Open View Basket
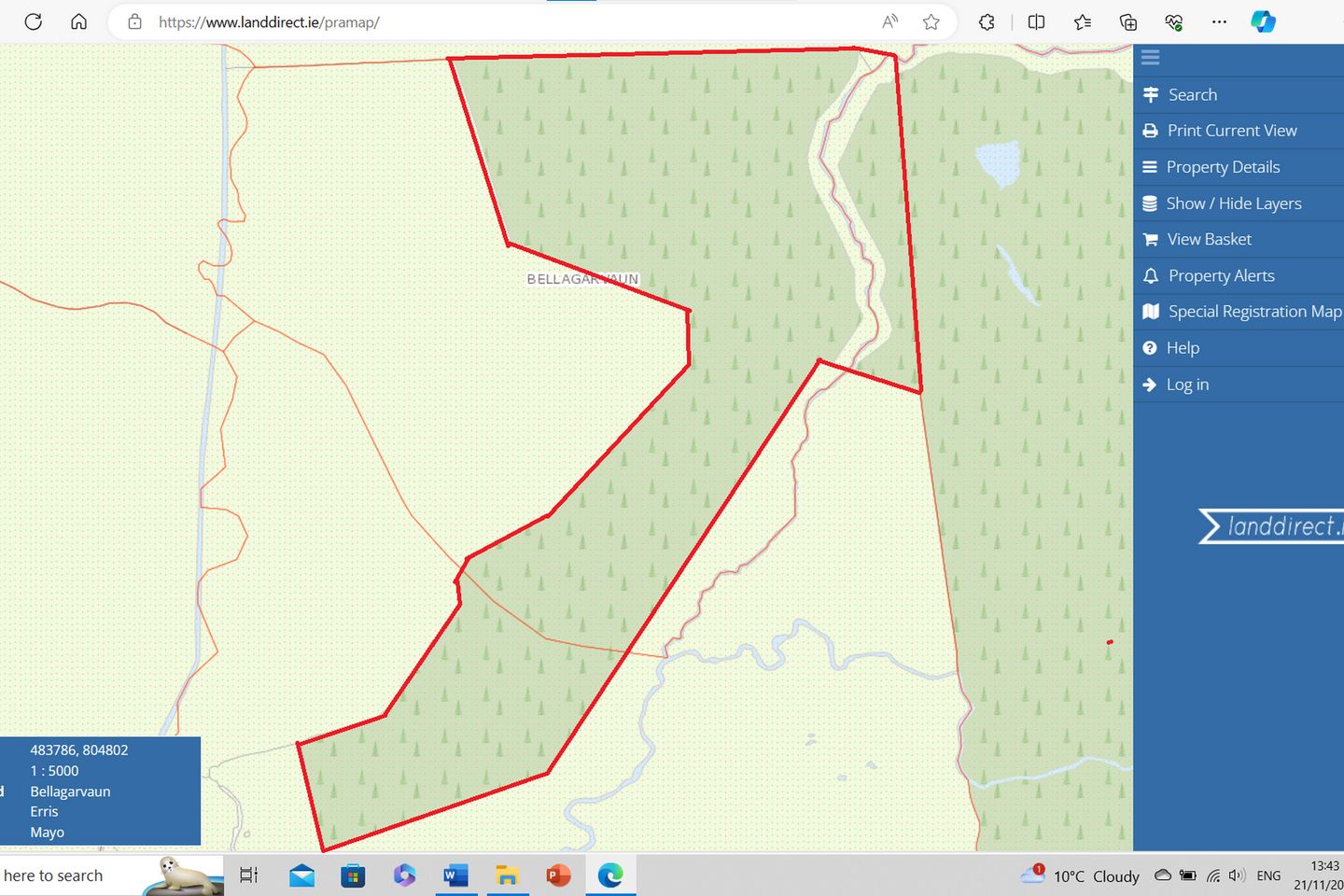This screenshot has width=1344, height=896. 1209,239
